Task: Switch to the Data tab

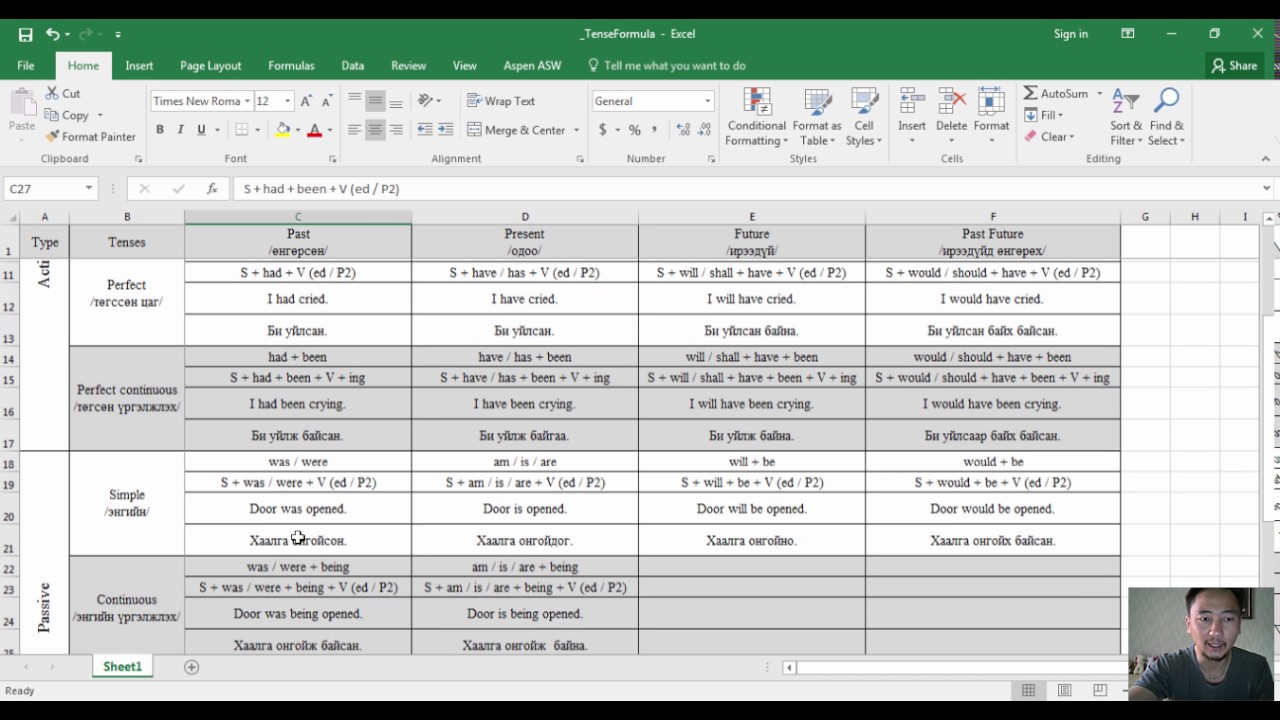Action: click(352, 65)
